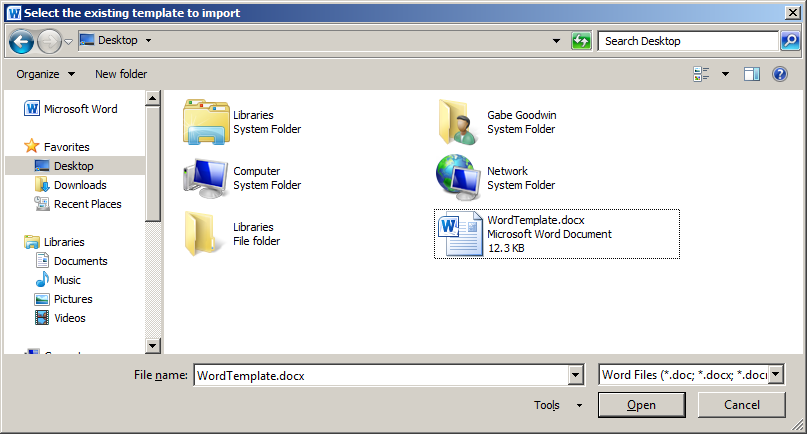Open address bar previous locations dropdown

(x=556, y=41)
